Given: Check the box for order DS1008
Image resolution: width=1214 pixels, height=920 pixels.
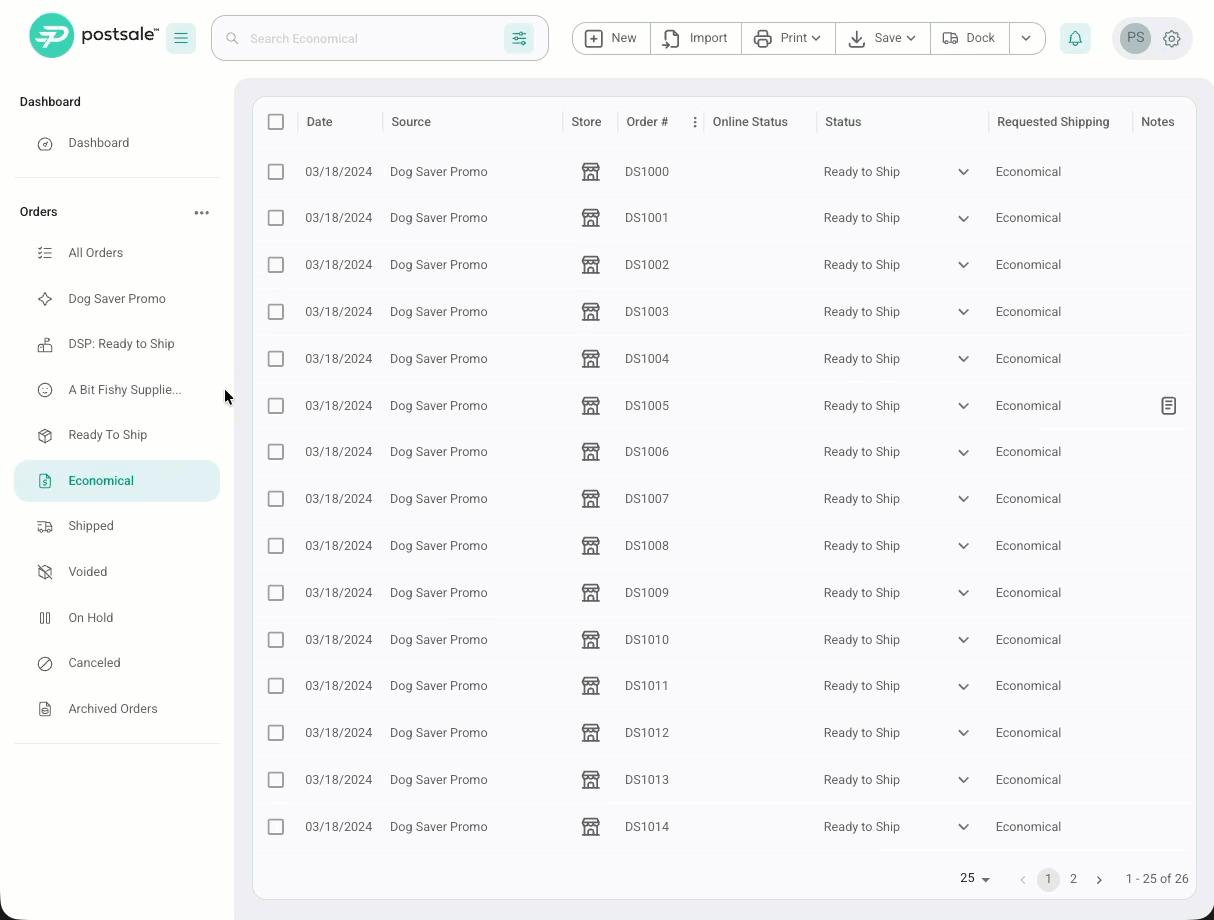Looking at the screenshot, I should point(276,546).
